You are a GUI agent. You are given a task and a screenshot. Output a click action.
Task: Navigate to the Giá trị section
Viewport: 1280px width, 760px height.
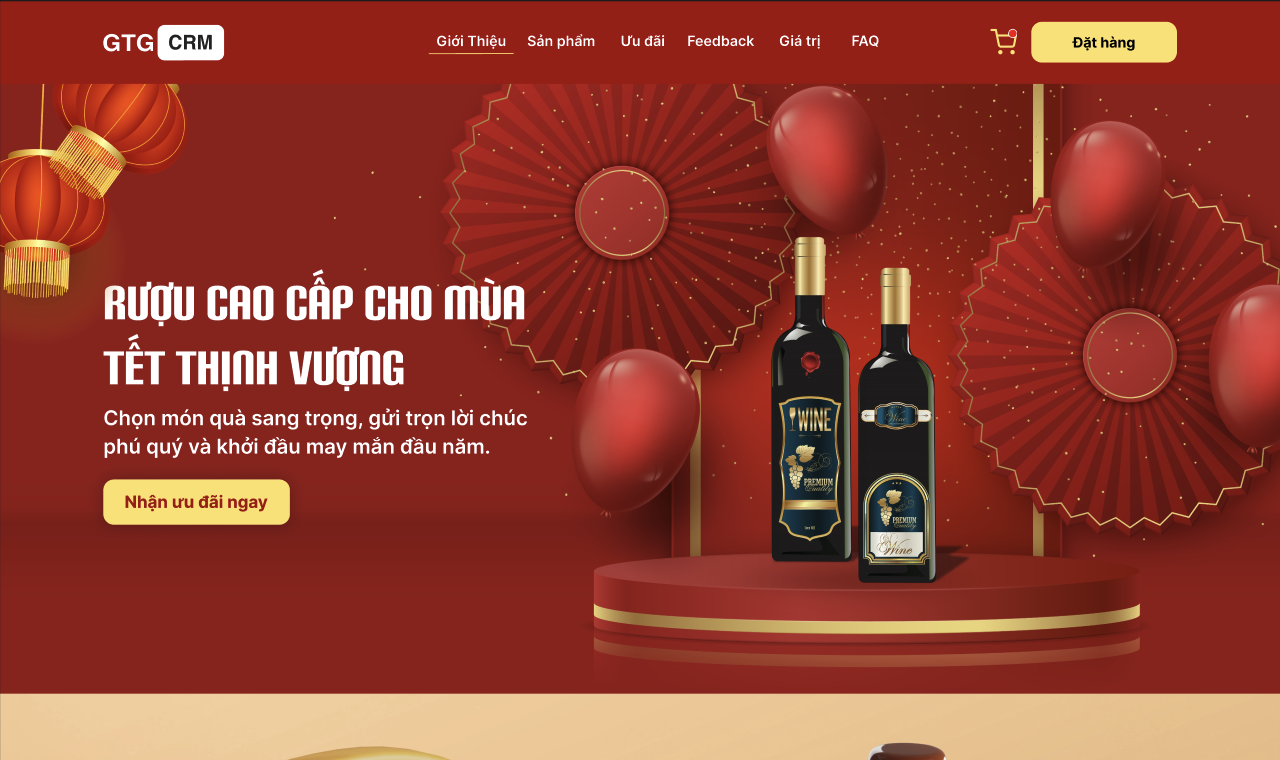tap(800, 41)
